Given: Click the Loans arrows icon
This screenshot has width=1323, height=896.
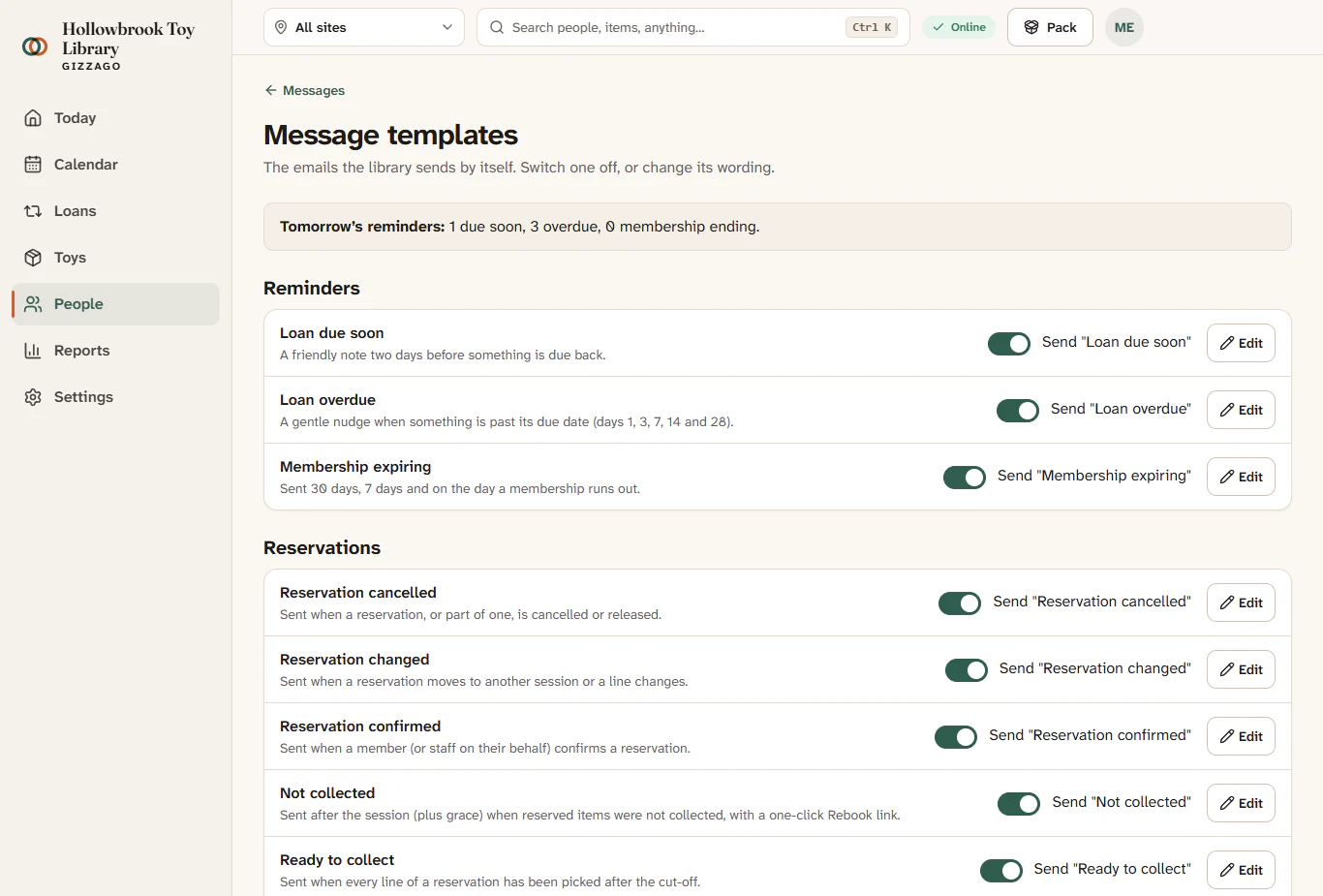Looking at the screenshot, I should pos(33,211).
